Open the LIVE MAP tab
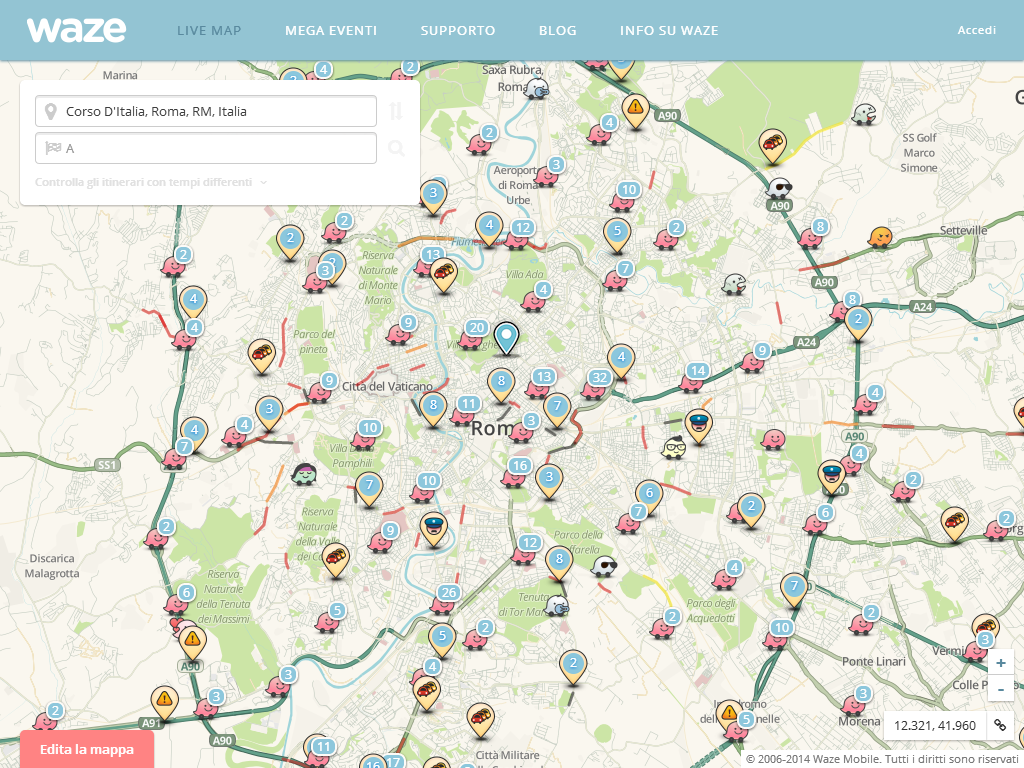Image resolution: width=1024 pixels, height=768 pixels. pyautogui.click(x=209, y=31)
